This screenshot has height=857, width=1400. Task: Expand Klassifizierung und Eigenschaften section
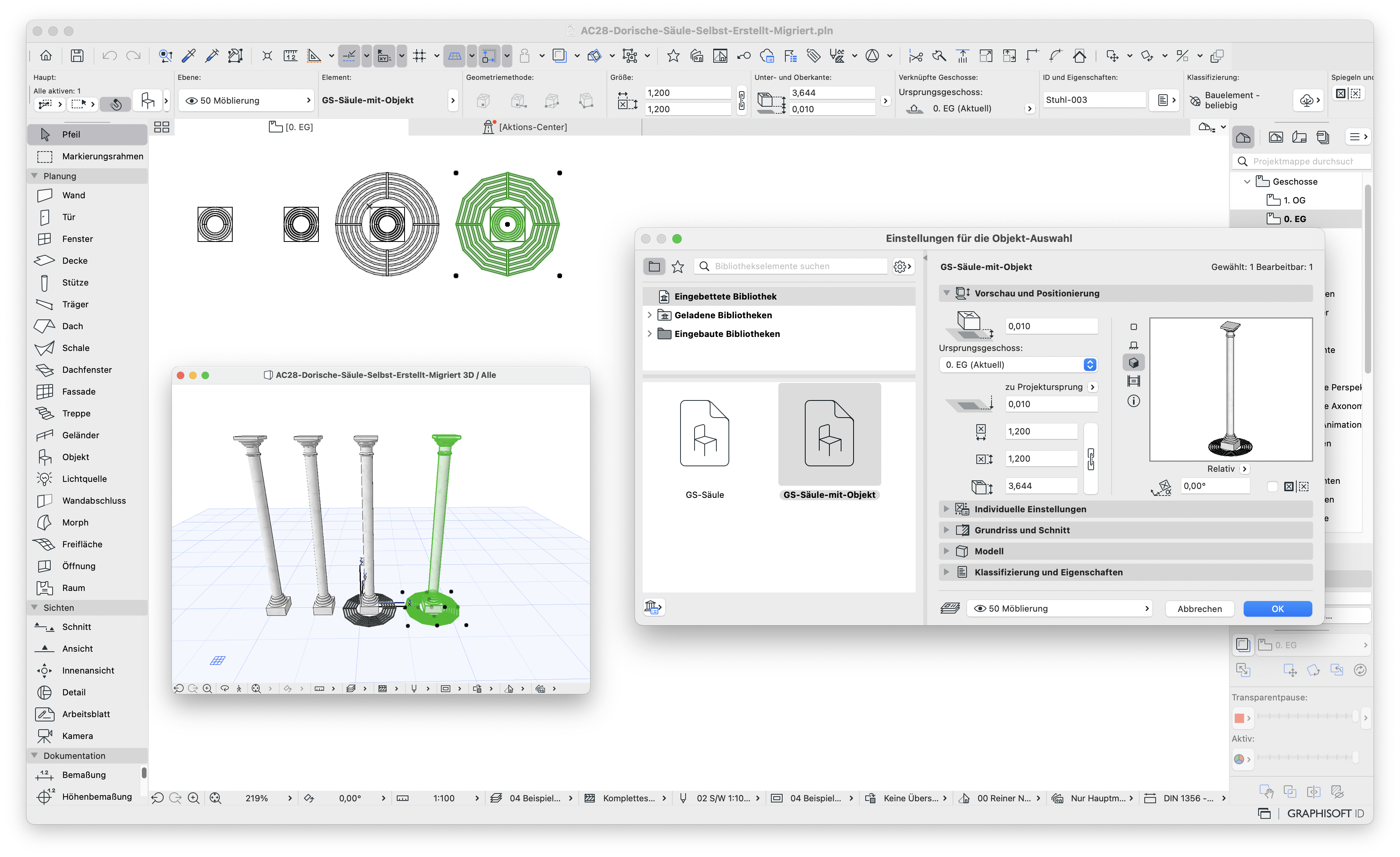tap(947, 572)
